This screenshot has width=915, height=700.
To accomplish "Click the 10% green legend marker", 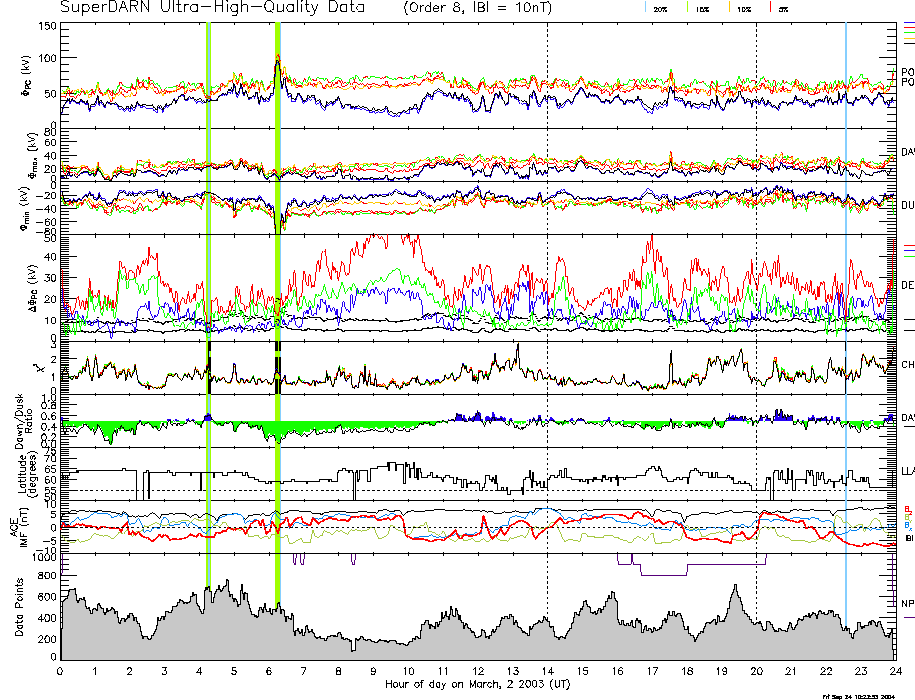I will click(730, 8).
